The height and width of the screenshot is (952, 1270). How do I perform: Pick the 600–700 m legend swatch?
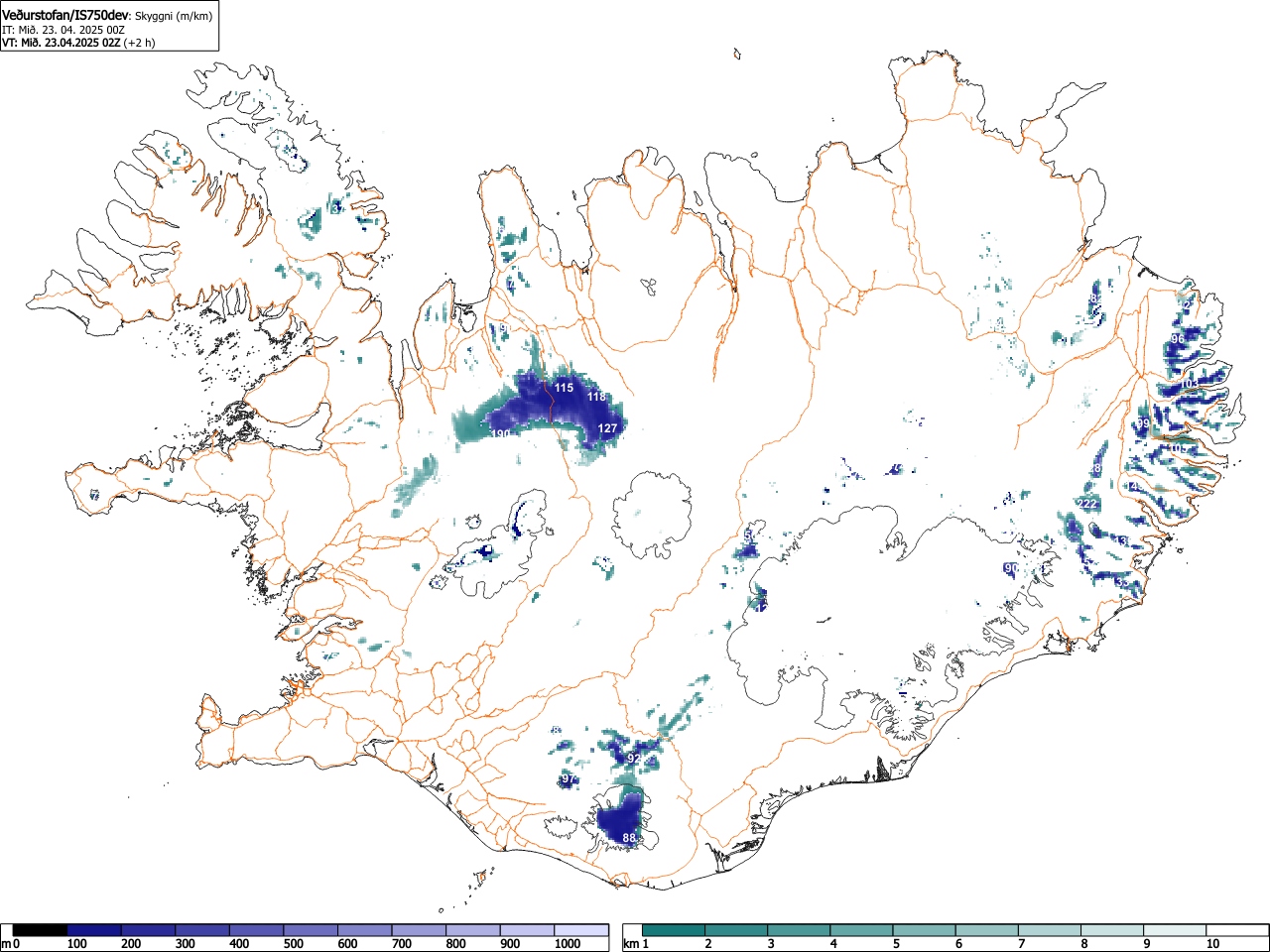pyautogui.click(x=365, y=930)
